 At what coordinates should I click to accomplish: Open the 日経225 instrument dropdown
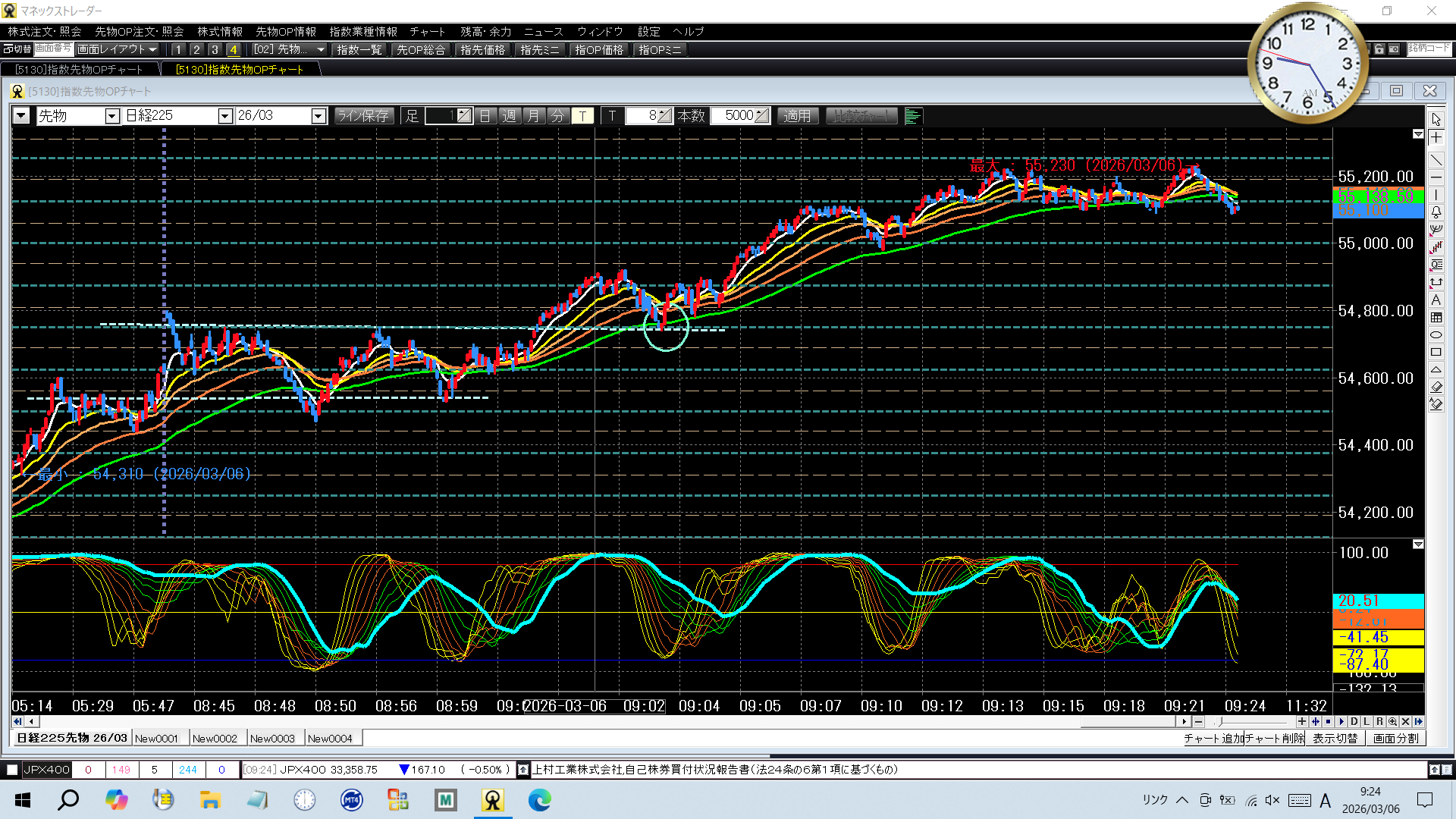tap(224, 116)
